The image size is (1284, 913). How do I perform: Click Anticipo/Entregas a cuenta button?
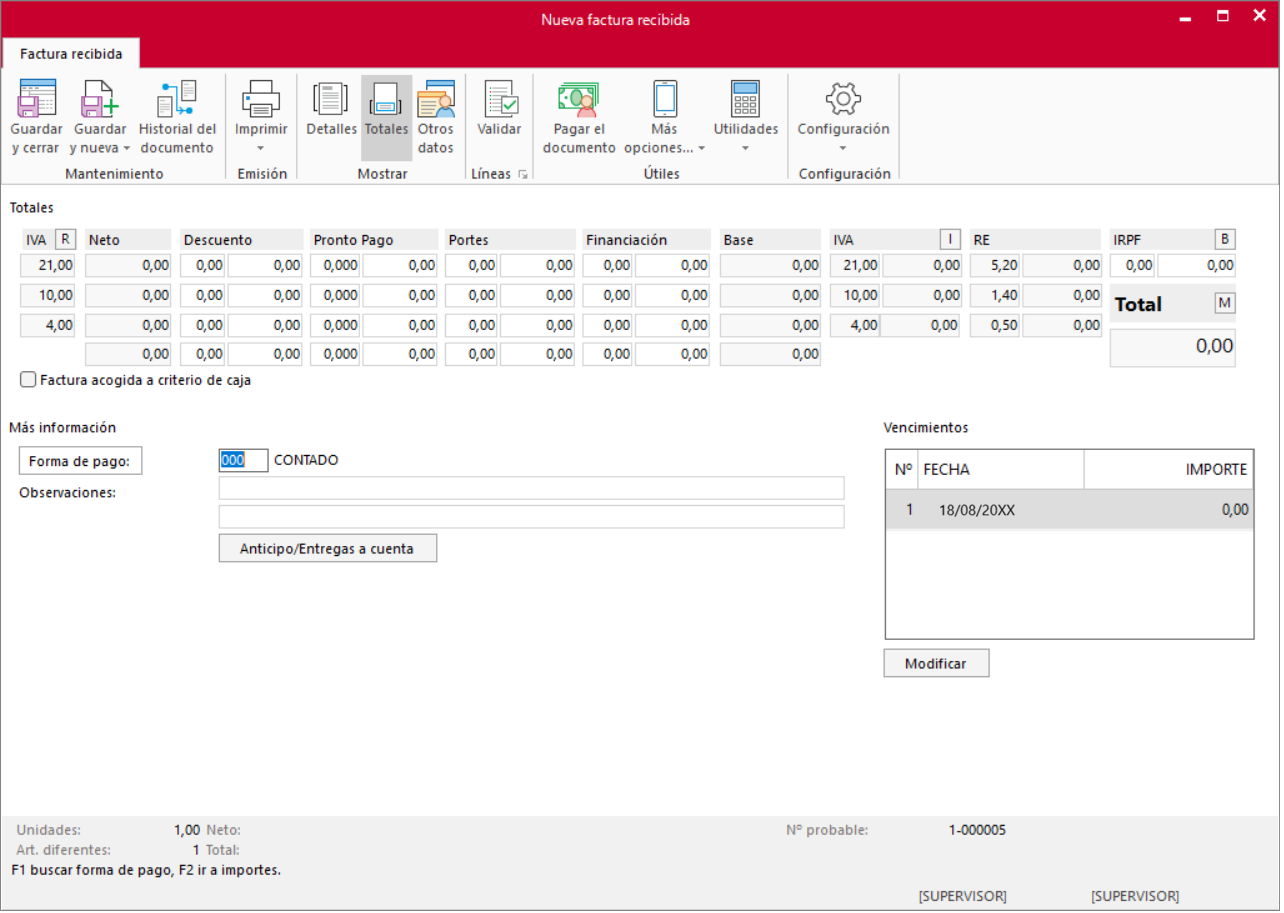click(328, 548)
